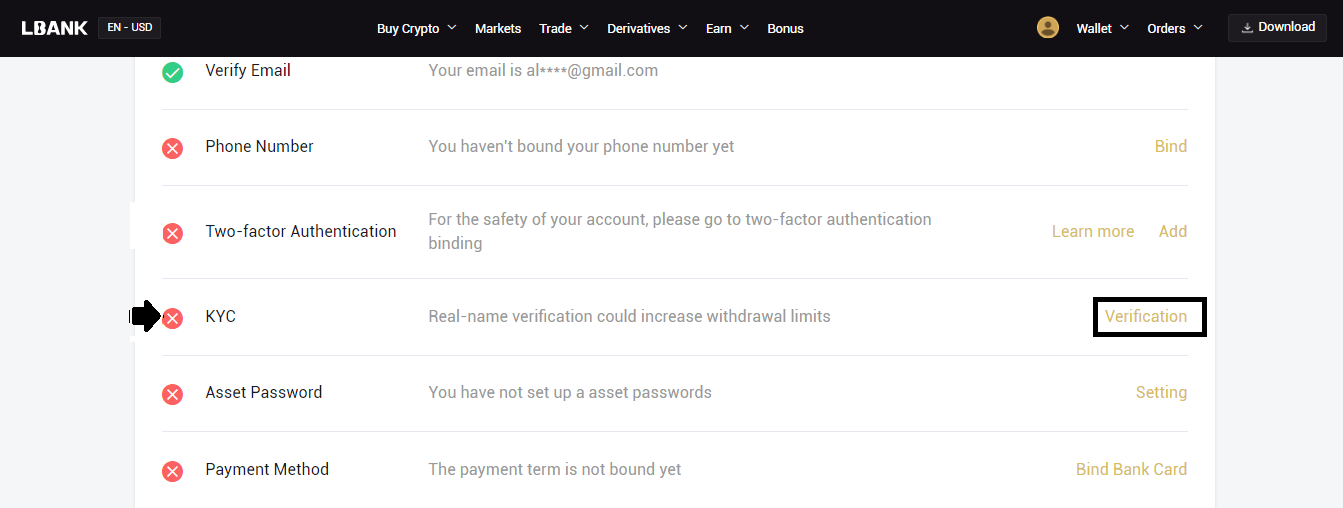Bind your phone number link

tap(1170, 146)
